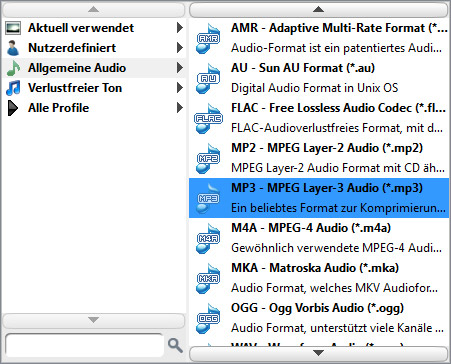
Task: Select MKA - Matroska Audio profile
Action: 319,278
